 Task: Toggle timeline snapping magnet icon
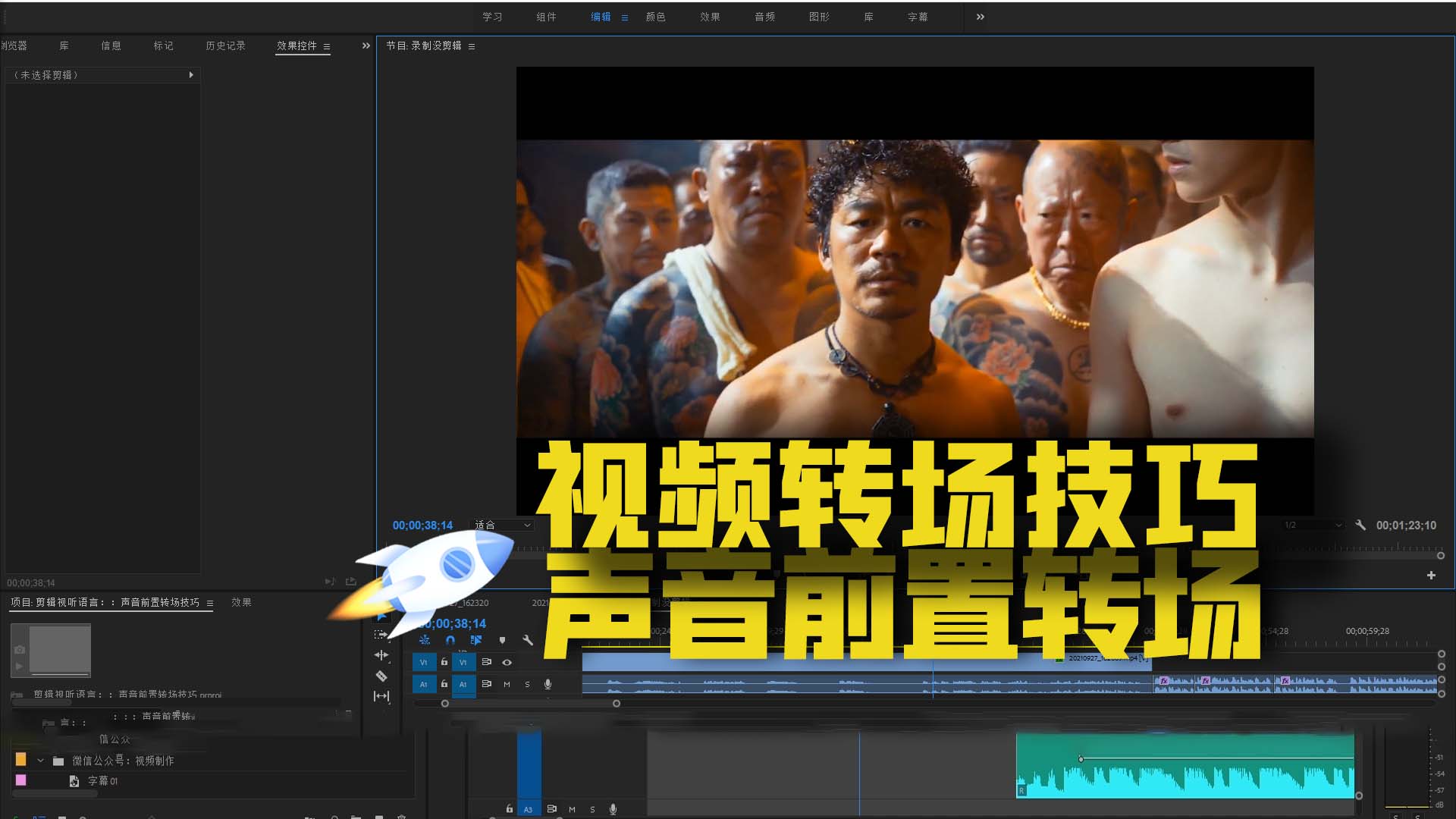tap(450, 640)
